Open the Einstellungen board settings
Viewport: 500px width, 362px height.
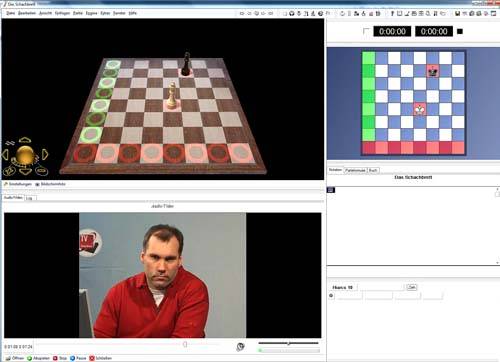click(x=18, y=184)
